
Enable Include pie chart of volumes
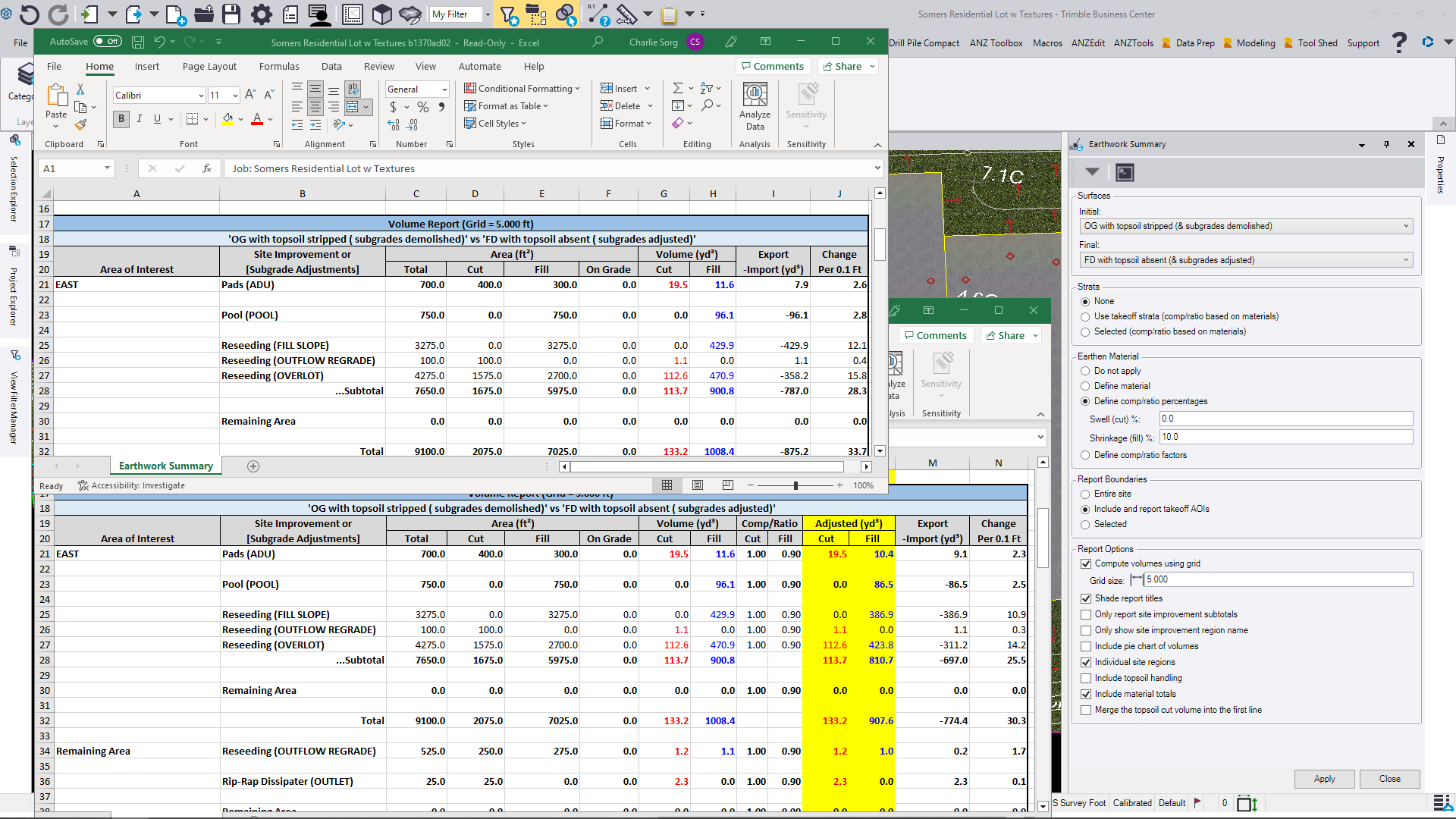coord(1086,646)
